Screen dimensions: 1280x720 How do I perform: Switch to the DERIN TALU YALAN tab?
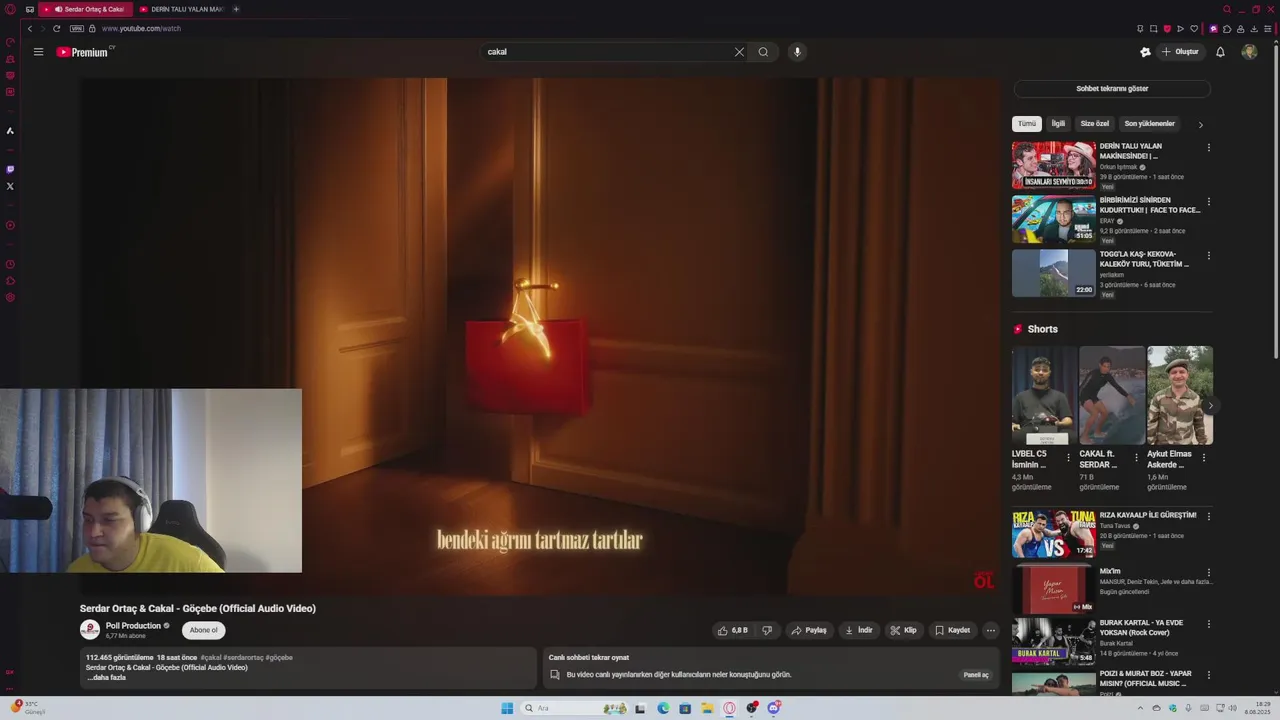(x=181, y=9)
